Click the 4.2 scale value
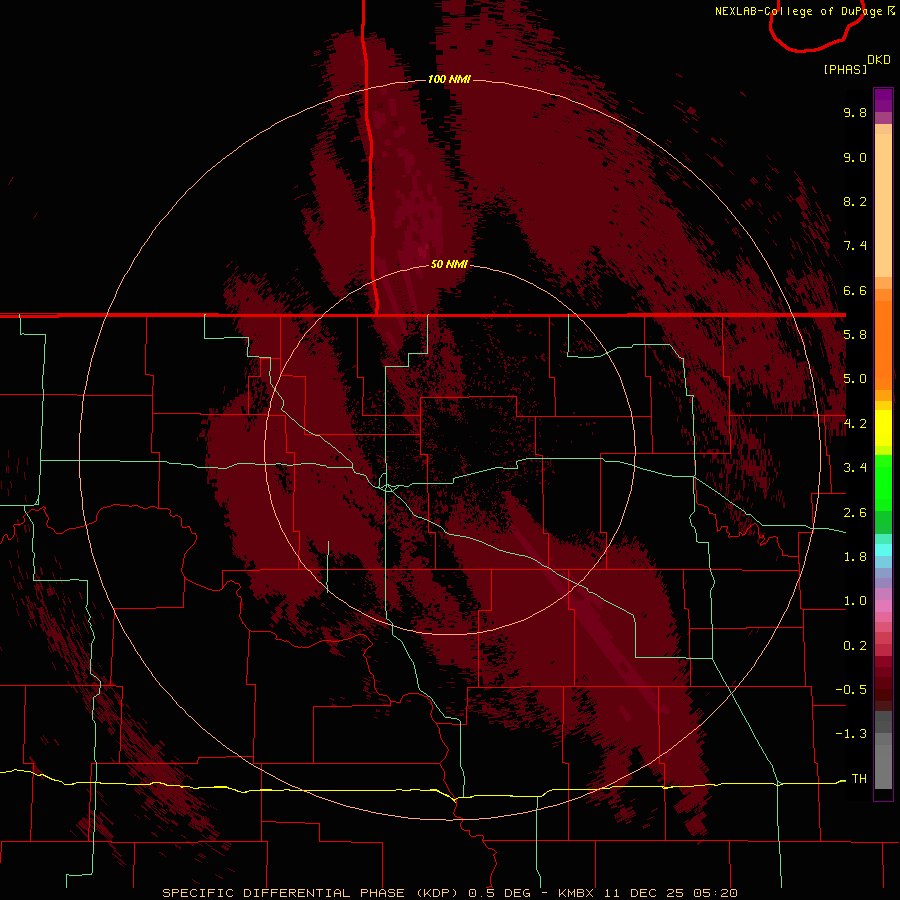The width and height of the screenshot is (900, 900). [855, 424]
